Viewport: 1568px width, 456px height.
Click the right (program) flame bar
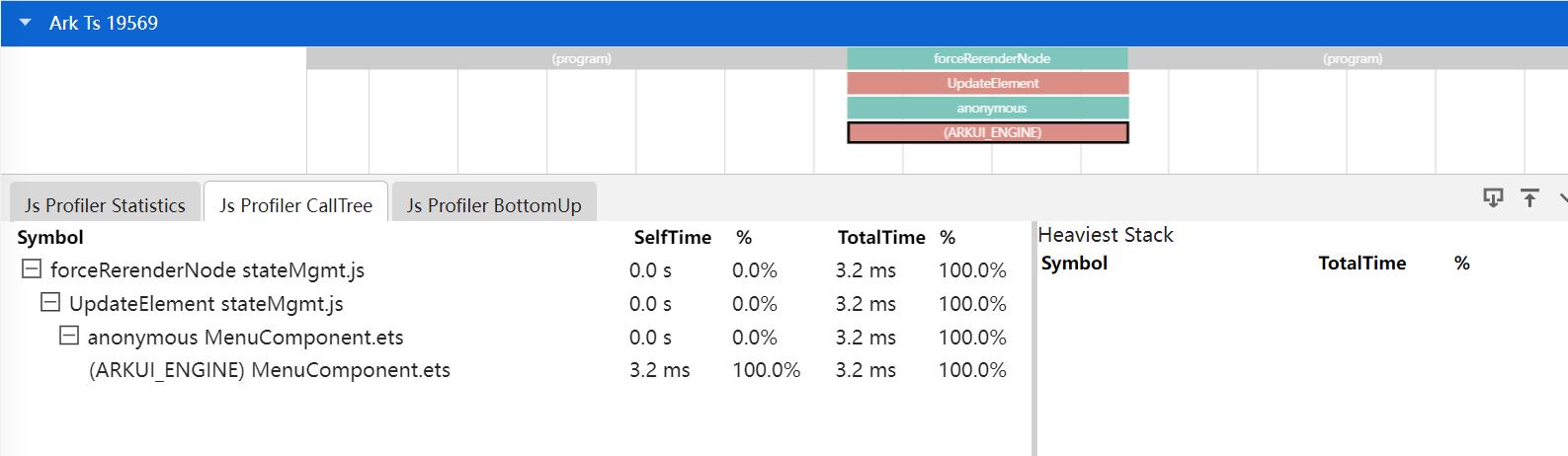[1351, 59]
